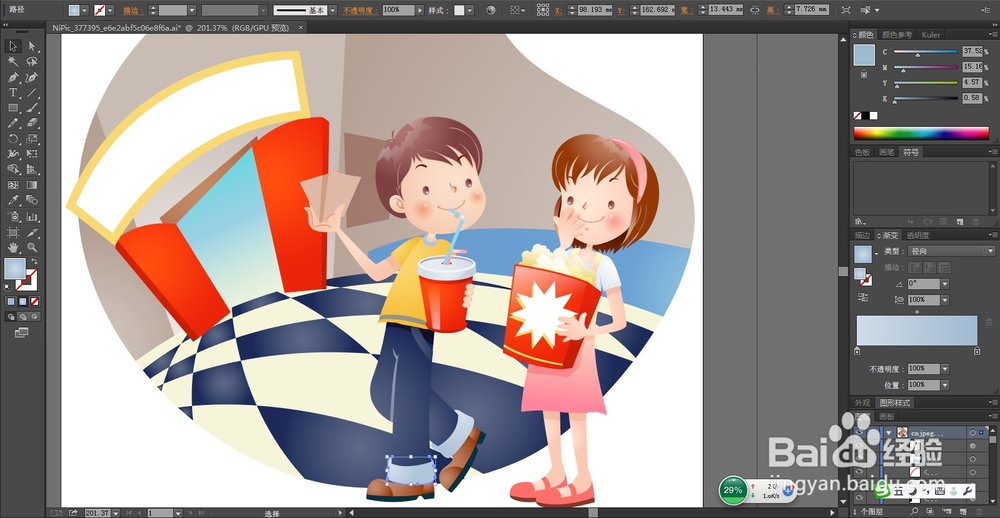Switch to the Kuler tab

pyautogui.click(x=930, y=35)
